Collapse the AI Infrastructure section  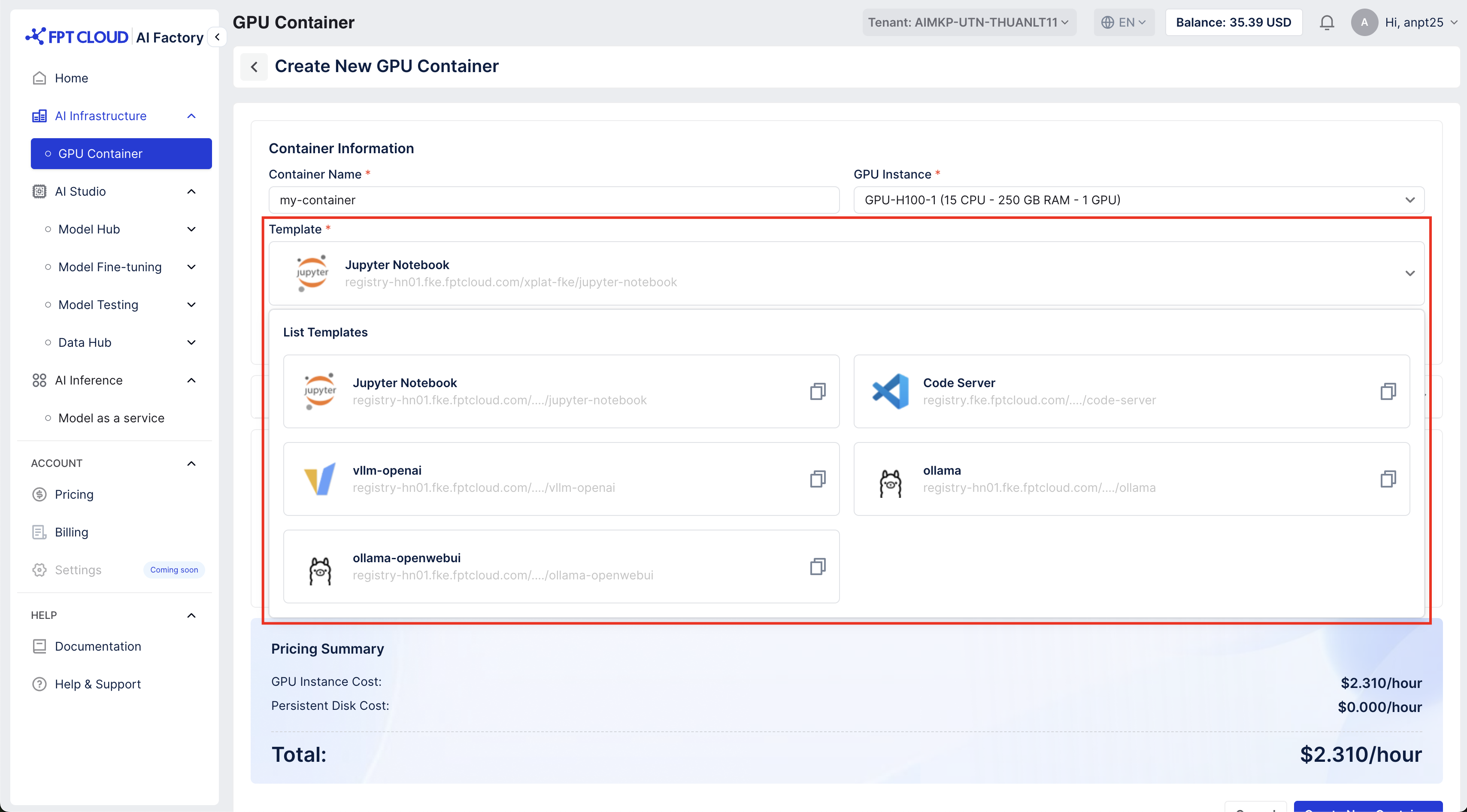[x=191, y=116]
